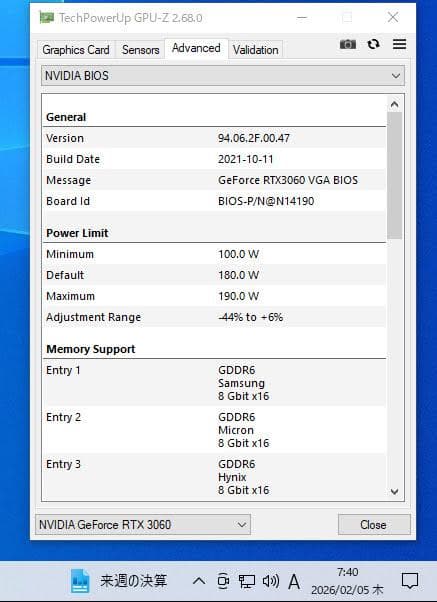Image resolution: width=437 pixels, height=602 pixels.
Task: Click the Adjustment Range -44% to +6% value
Action: pos(250,317)
